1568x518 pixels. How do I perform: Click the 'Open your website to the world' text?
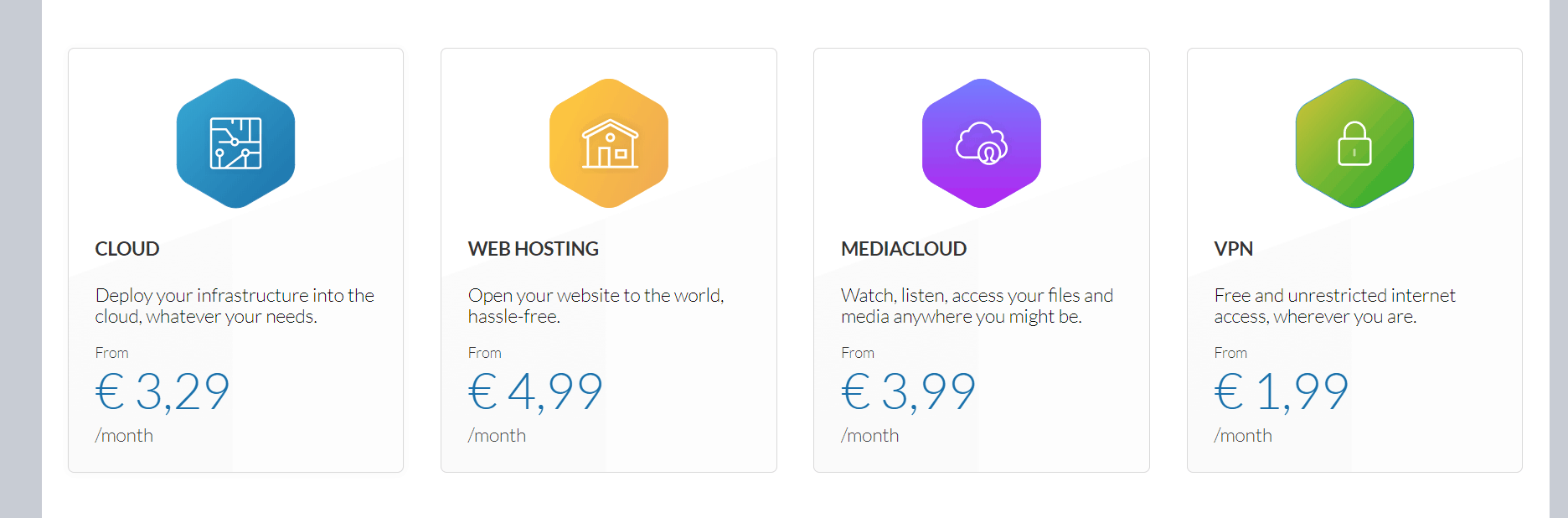596,306
